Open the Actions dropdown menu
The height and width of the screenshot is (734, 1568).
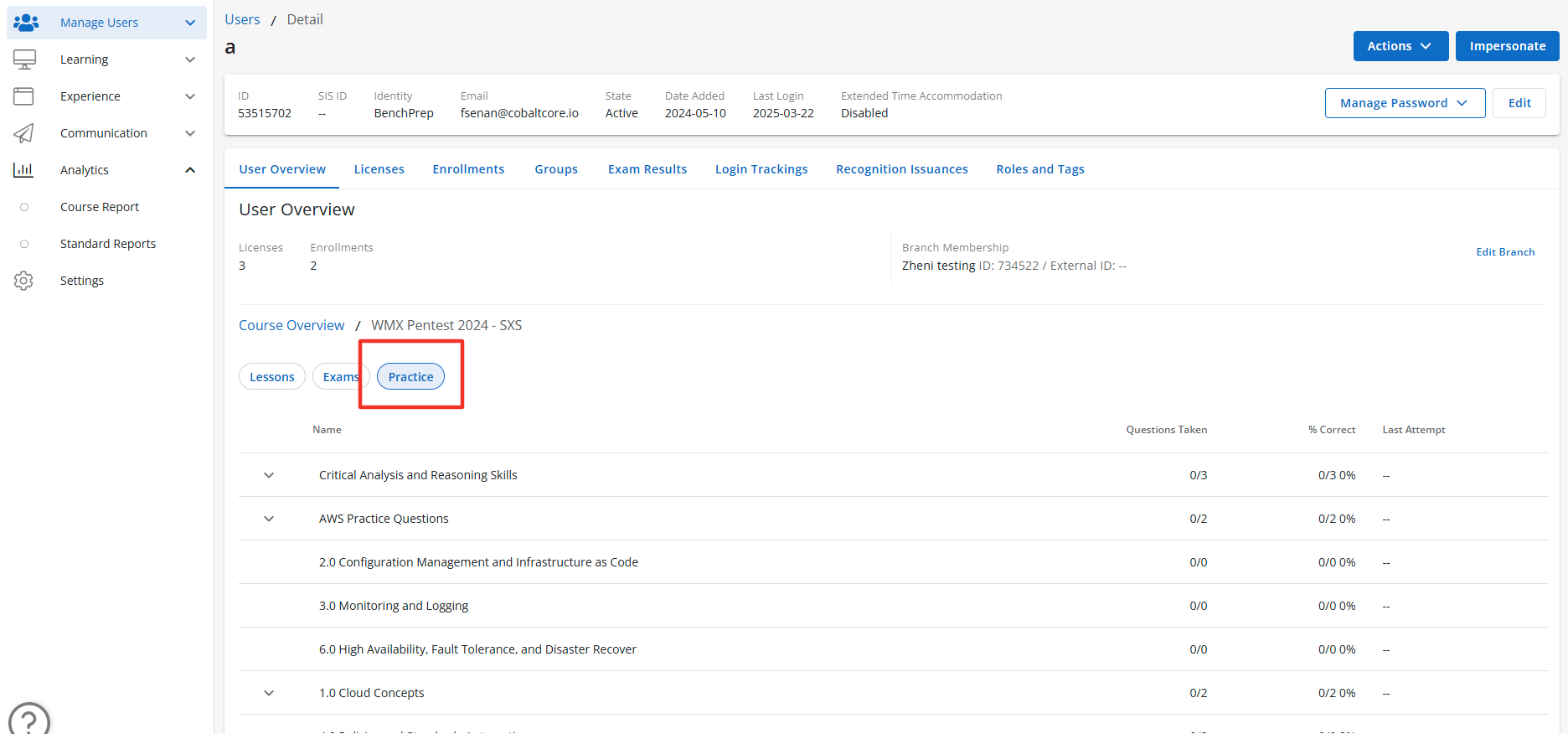[1400, 46]
